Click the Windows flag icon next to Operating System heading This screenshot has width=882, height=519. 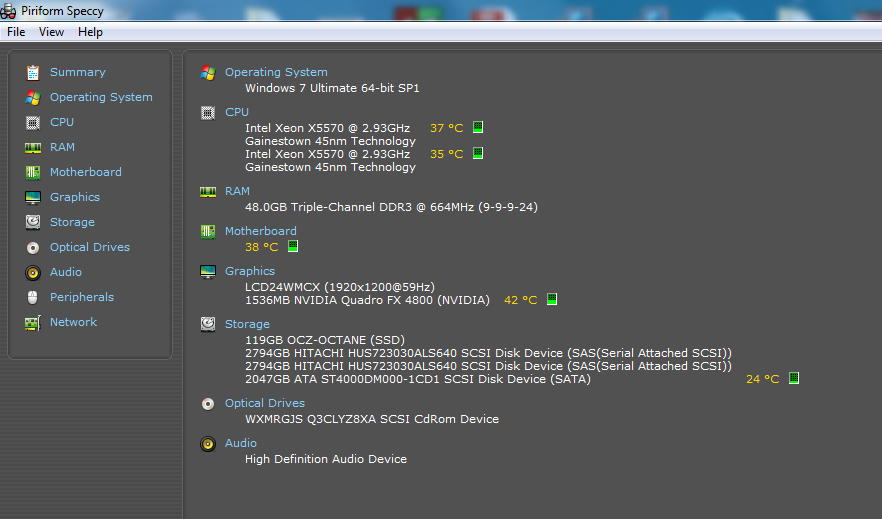pyautogui.click(x=208, y=73)
